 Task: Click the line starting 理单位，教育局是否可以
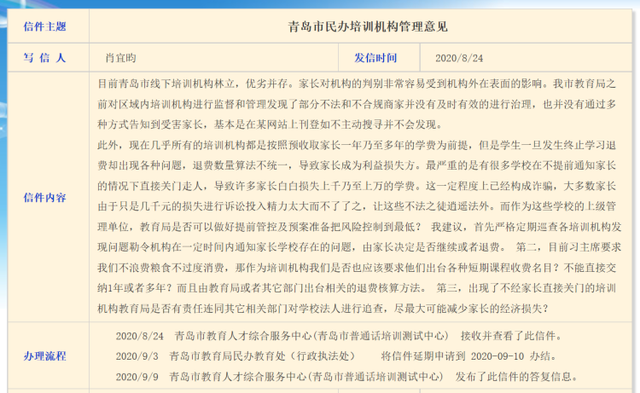359,226
